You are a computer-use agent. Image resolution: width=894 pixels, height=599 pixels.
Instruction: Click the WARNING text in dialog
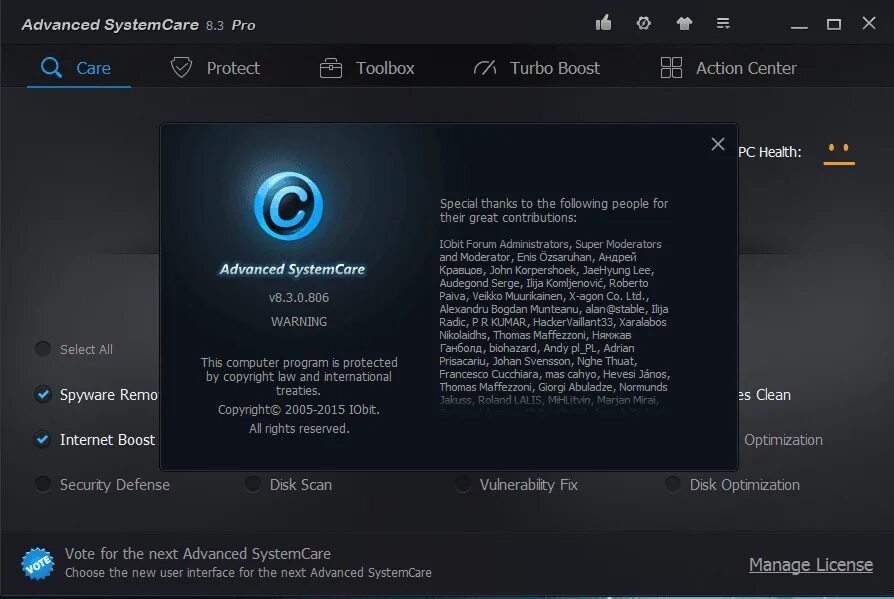coord(299,321)
